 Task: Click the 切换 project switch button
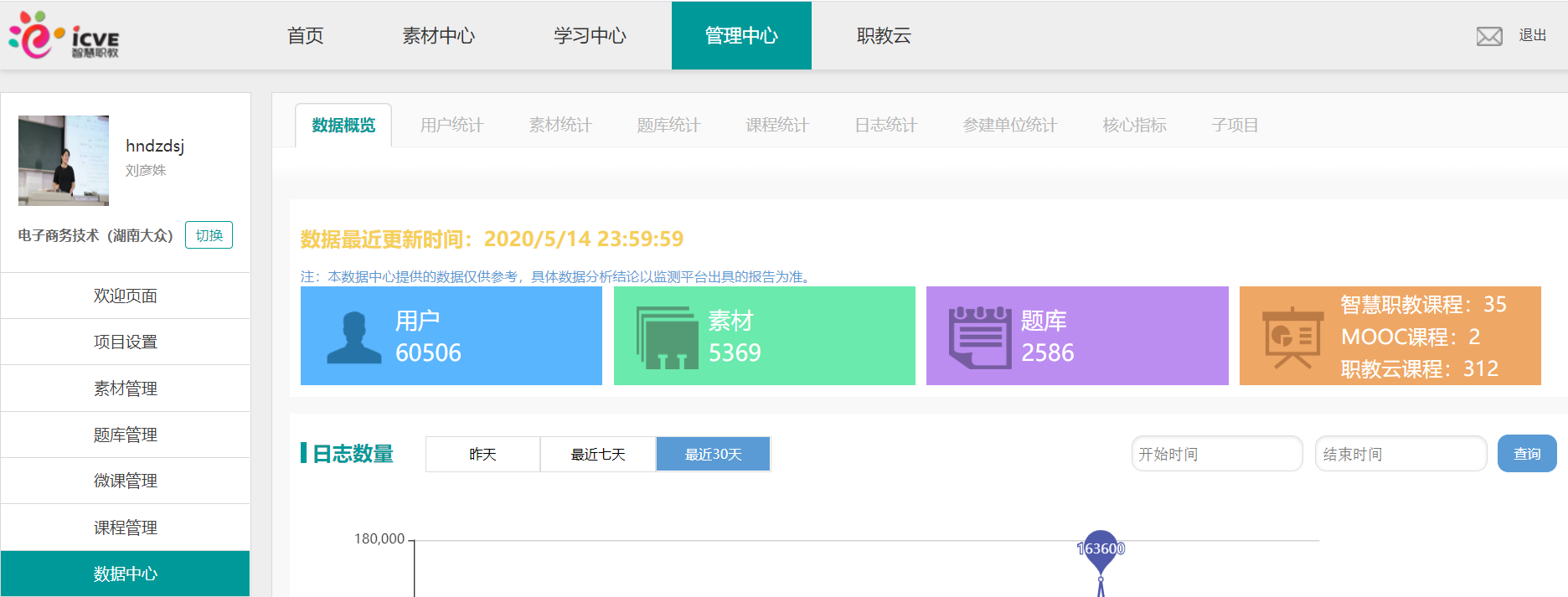click(209, 235)
